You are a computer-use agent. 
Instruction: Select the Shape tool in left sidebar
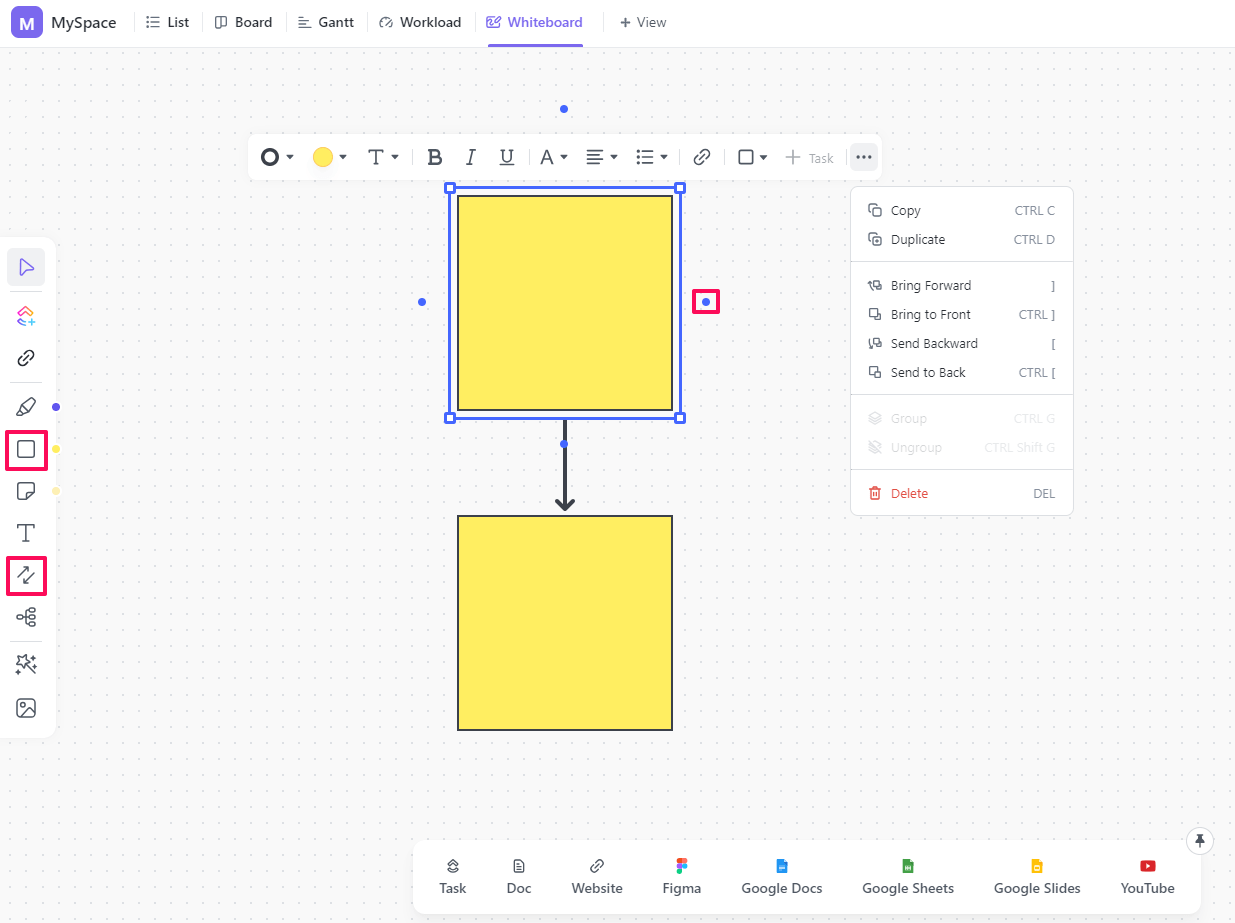click(26, 449)
